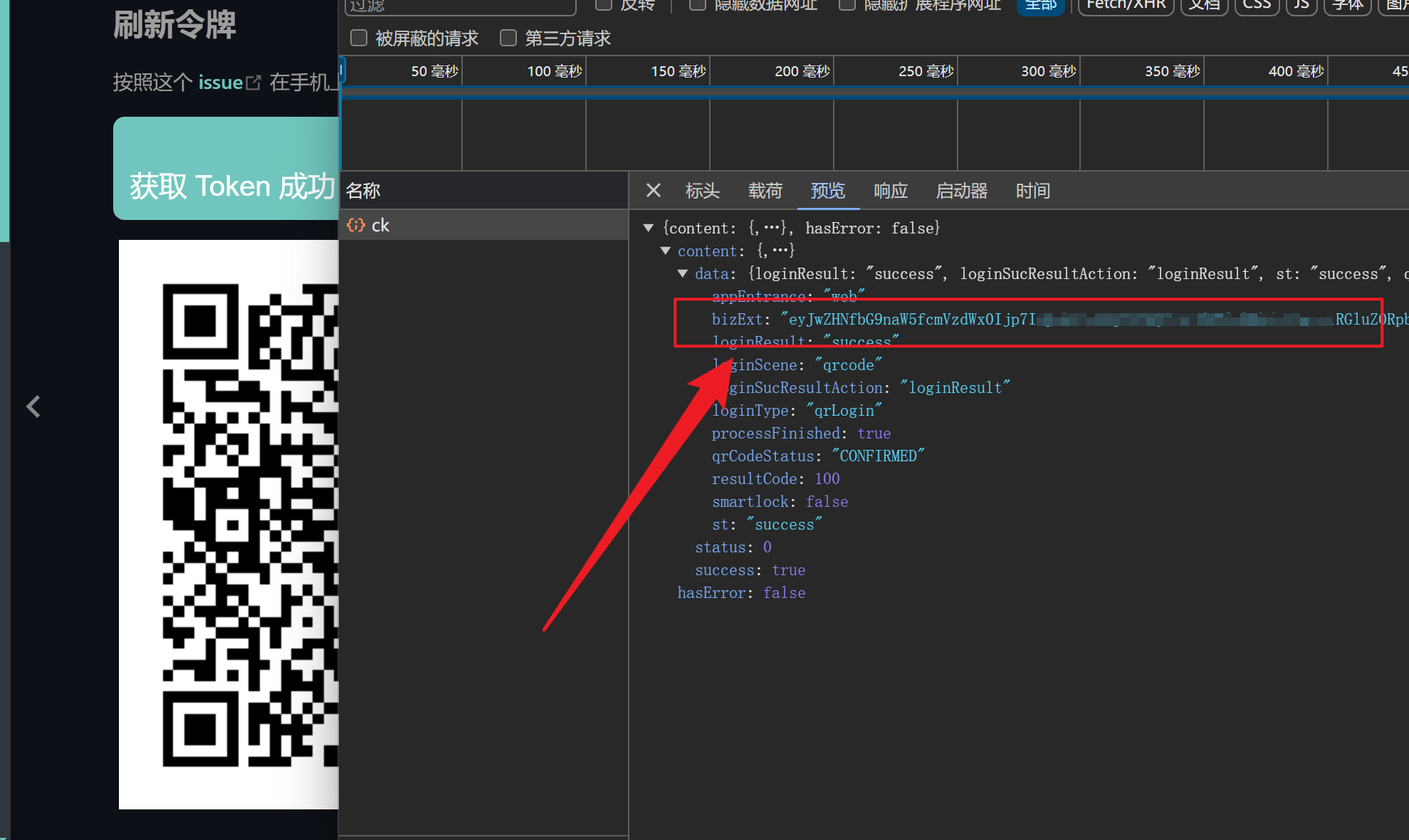The image size is (1409, 840).
Task: Collapse the data object node
Action: (683, 273)
